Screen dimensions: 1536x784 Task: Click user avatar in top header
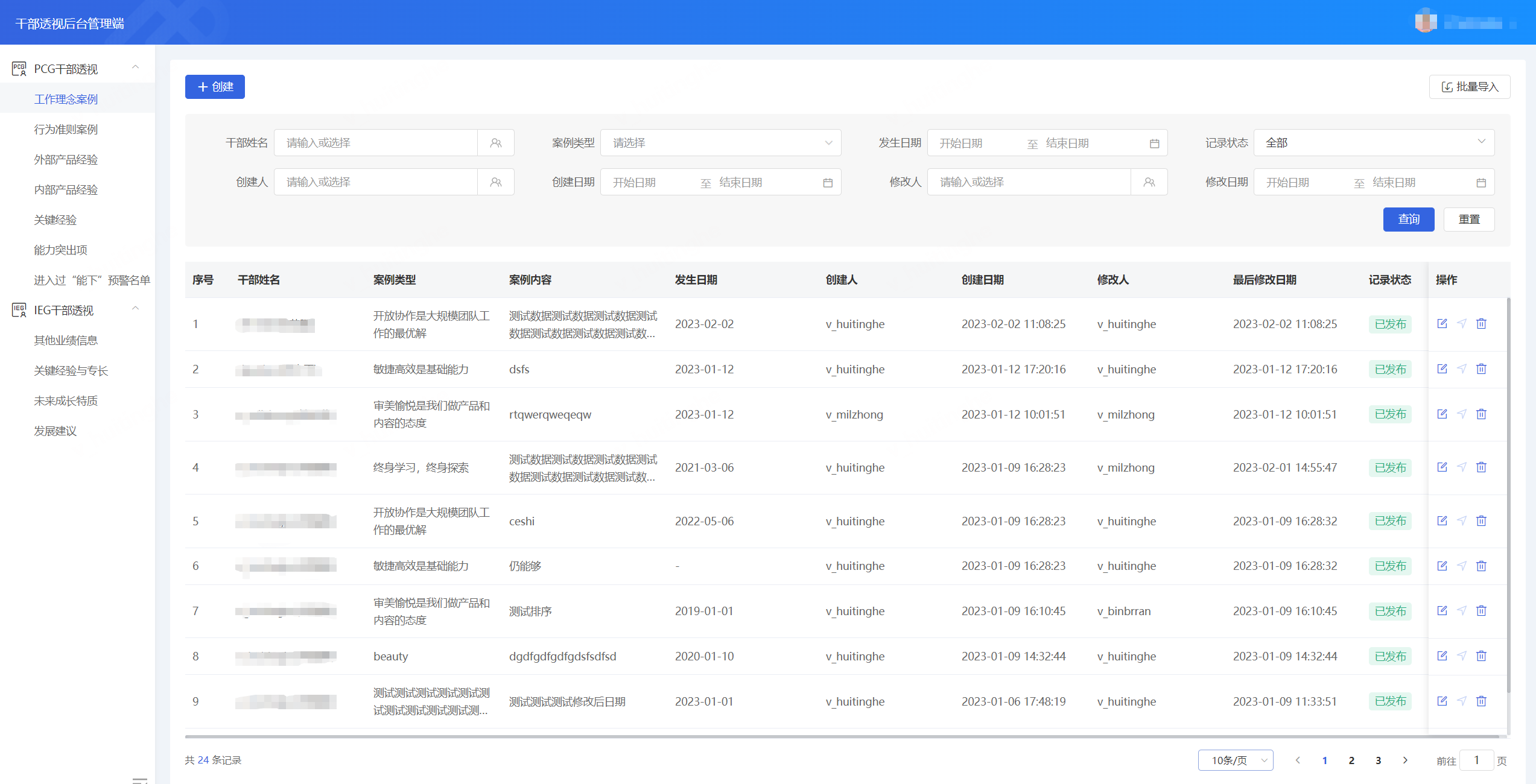(x=1426, y=22)
